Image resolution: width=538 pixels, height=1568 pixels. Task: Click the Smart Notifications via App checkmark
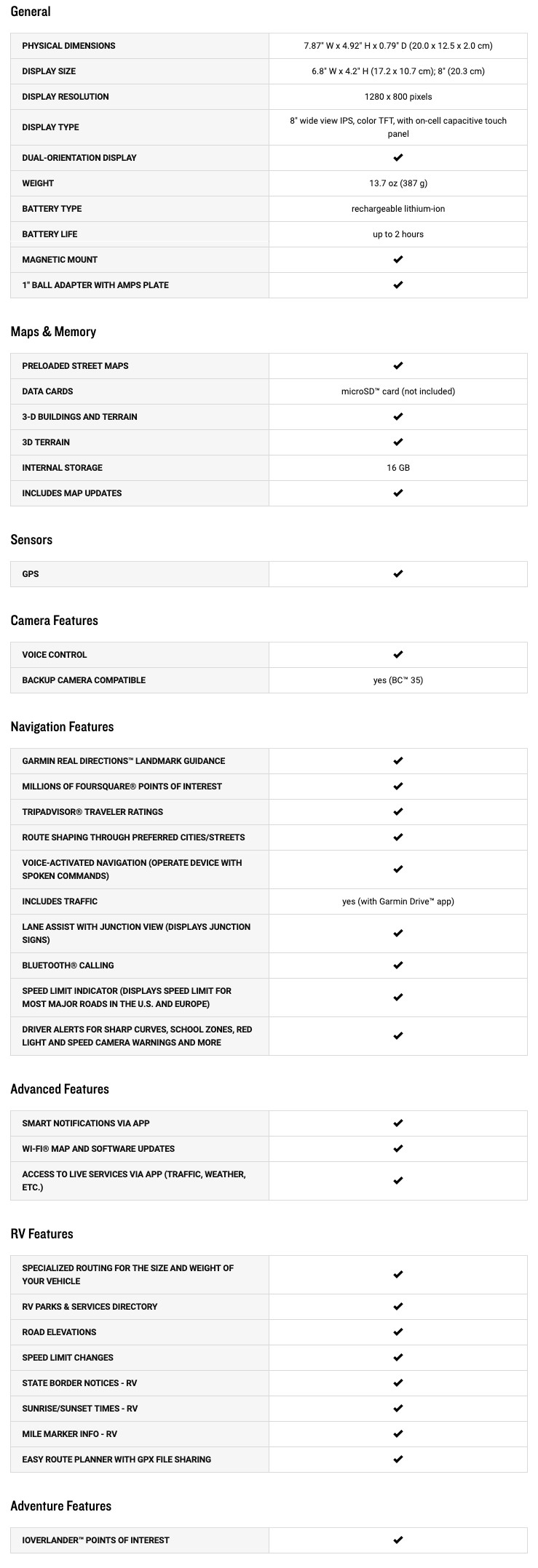click(397, 1123)
